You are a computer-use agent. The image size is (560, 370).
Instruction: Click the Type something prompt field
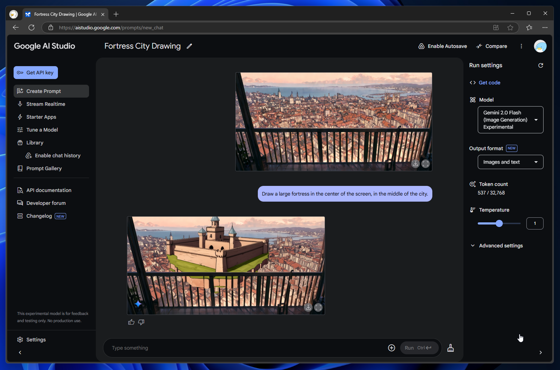click(246, 348)
